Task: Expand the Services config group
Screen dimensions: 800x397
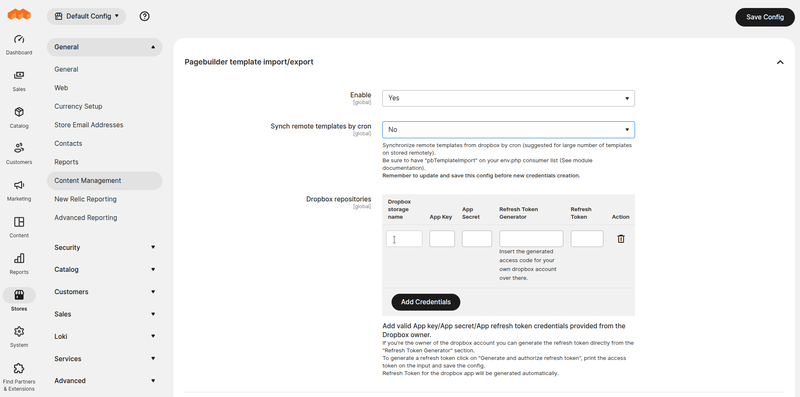Action: coord(105,359)
